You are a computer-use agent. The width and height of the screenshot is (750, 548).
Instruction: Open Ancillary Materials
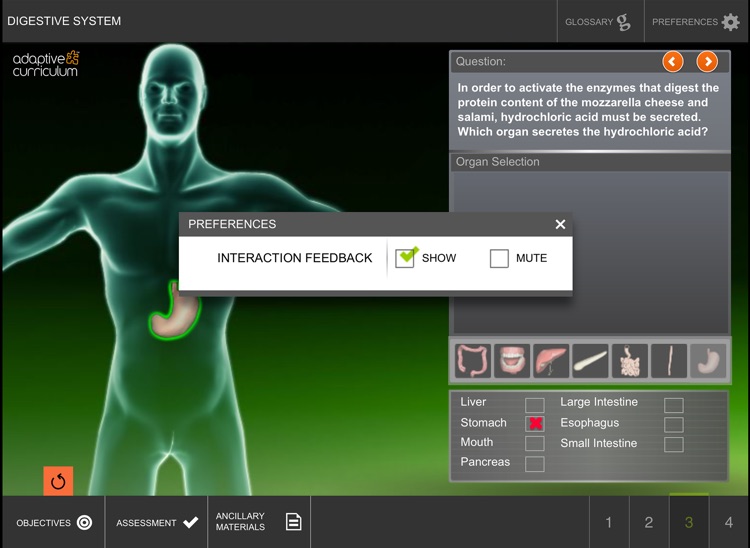[259, 522]
